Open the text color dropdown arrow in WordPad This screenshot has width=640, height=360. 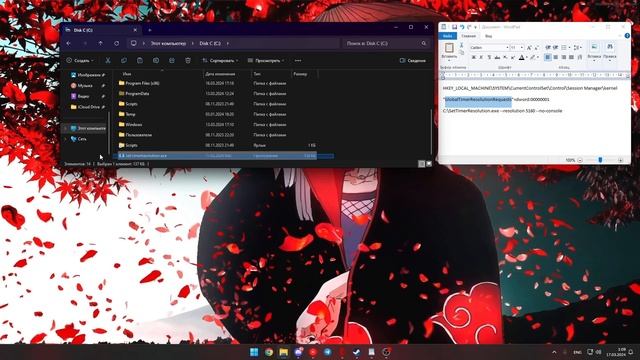click(x=527, y=57)
